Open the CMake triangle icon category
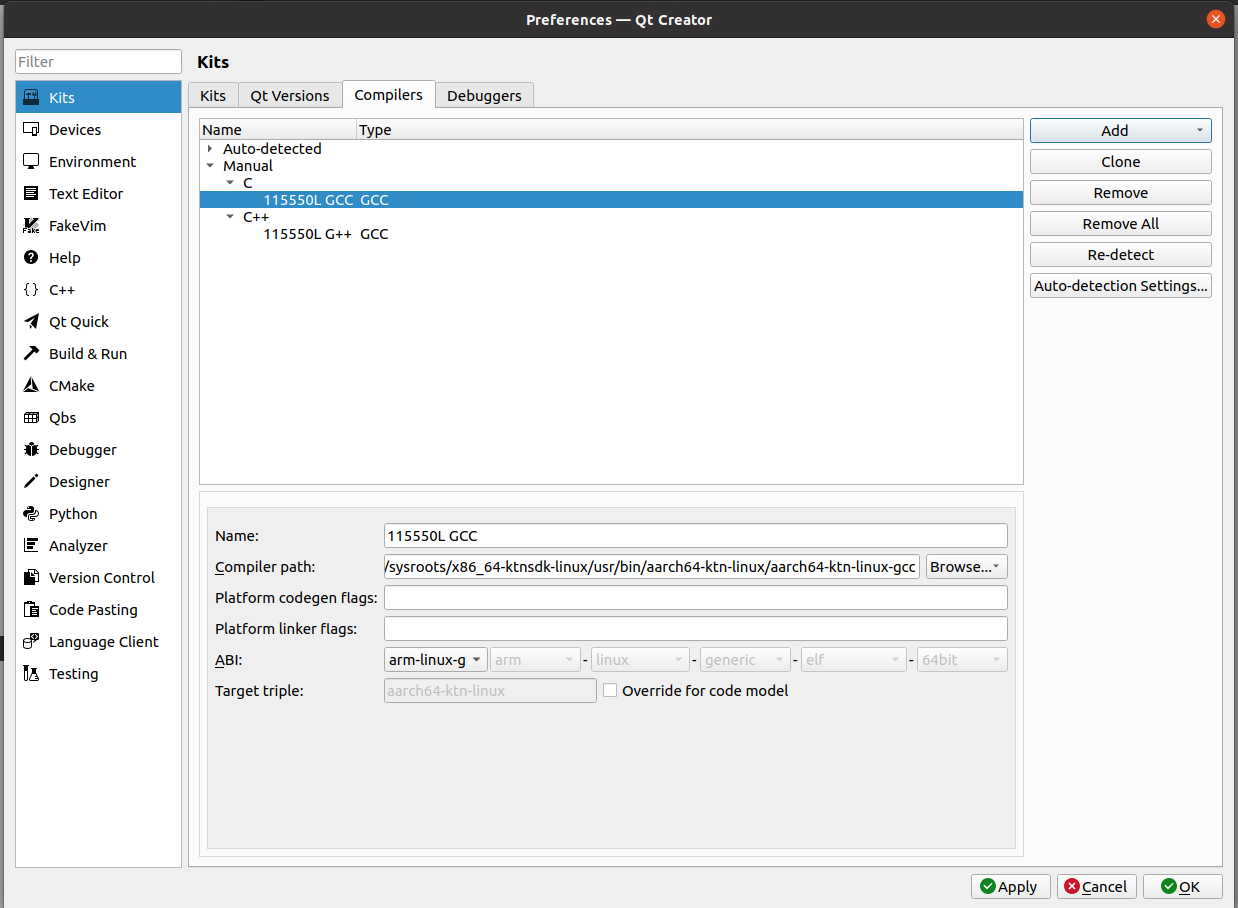The image size is (1238, 908). 31,386
